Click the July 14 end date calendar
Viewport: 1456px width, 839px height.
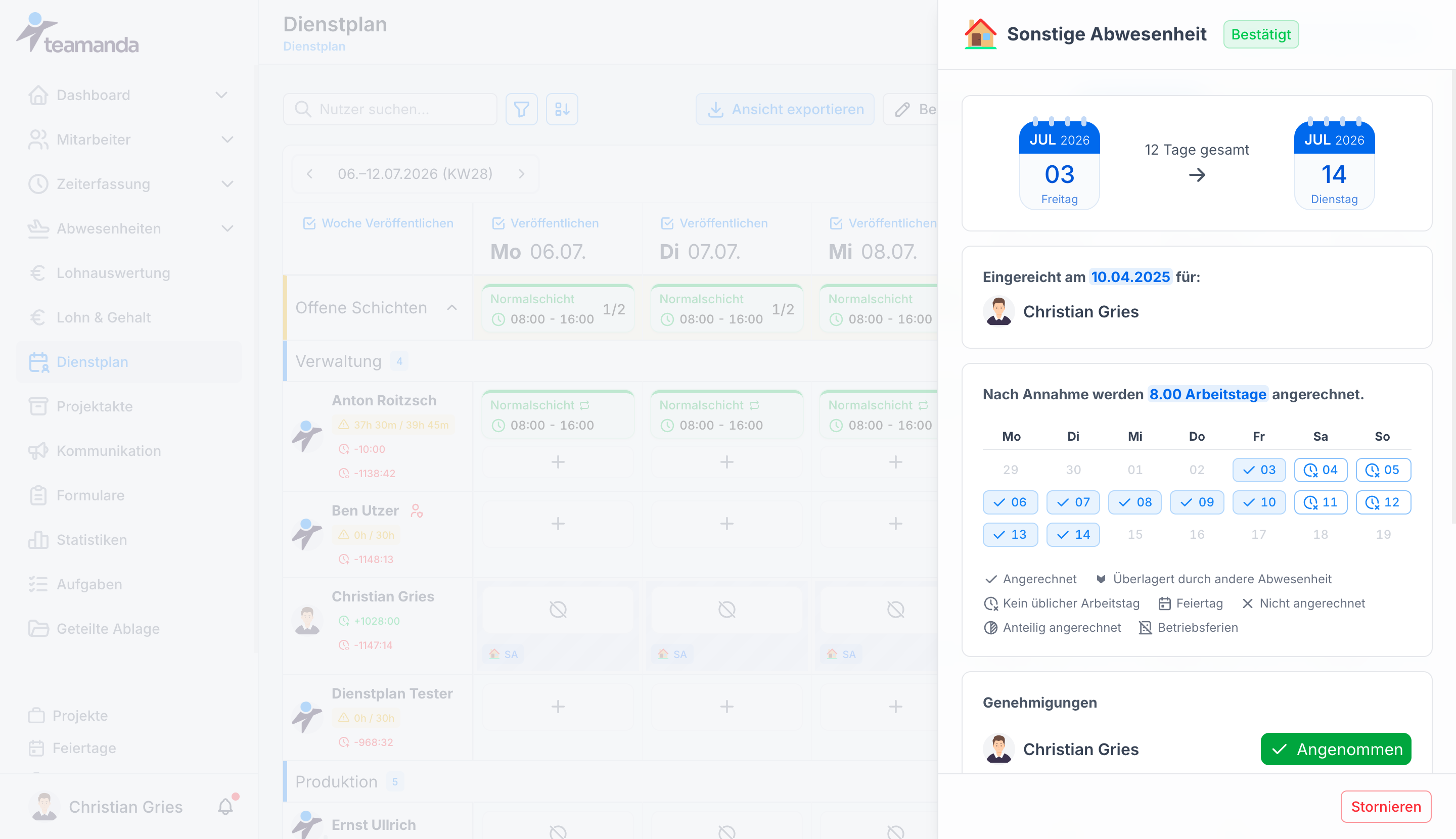click(x=1334, y=164)
